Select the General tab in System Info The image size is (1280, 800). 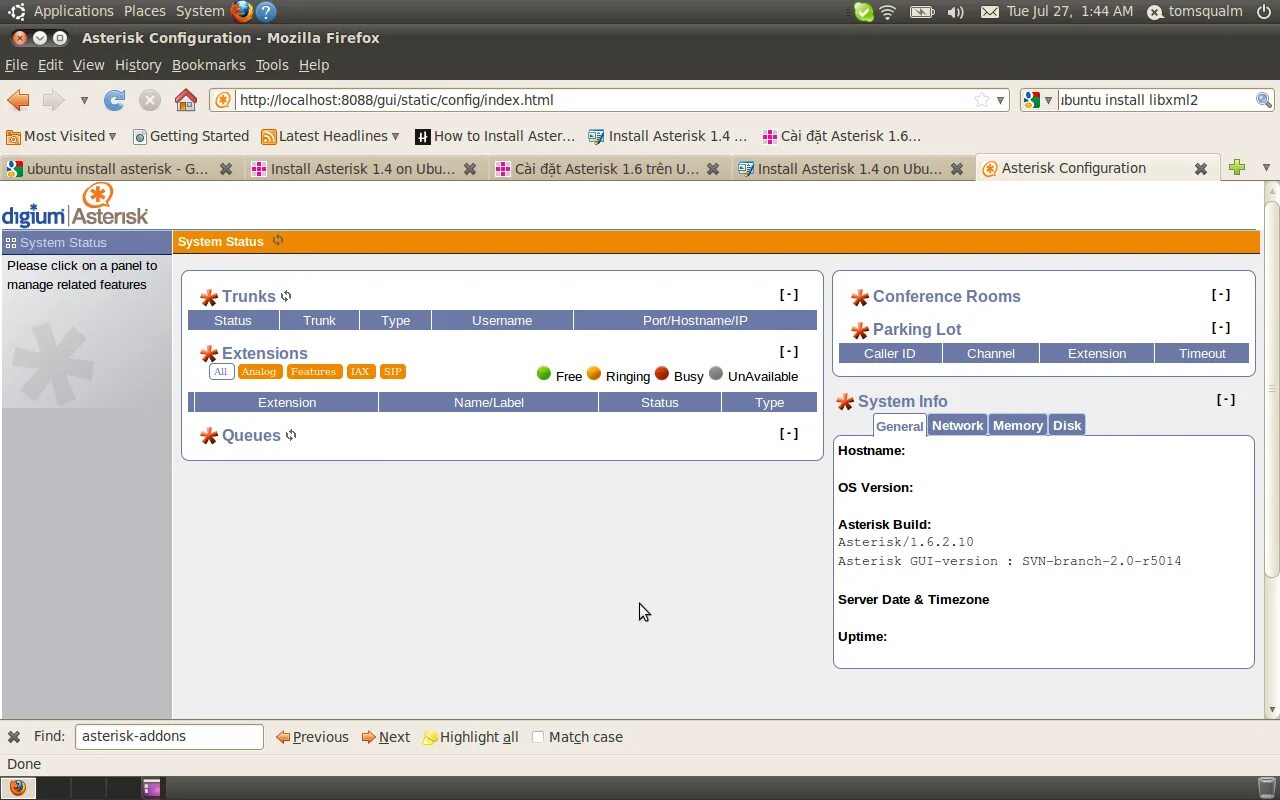coord(899,426)
